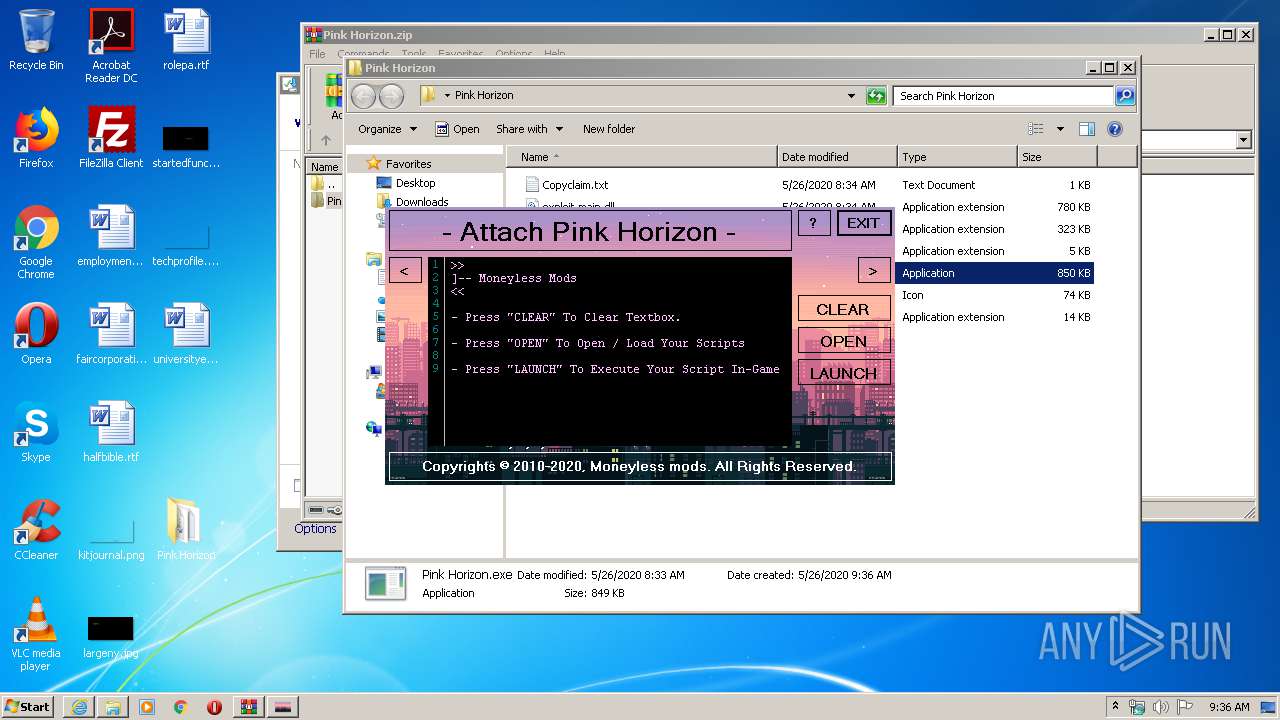The width and height of the screenshot is (1280, 720).
Task: Click Open in Explorer toolbar
Action: tap(457, 129)
